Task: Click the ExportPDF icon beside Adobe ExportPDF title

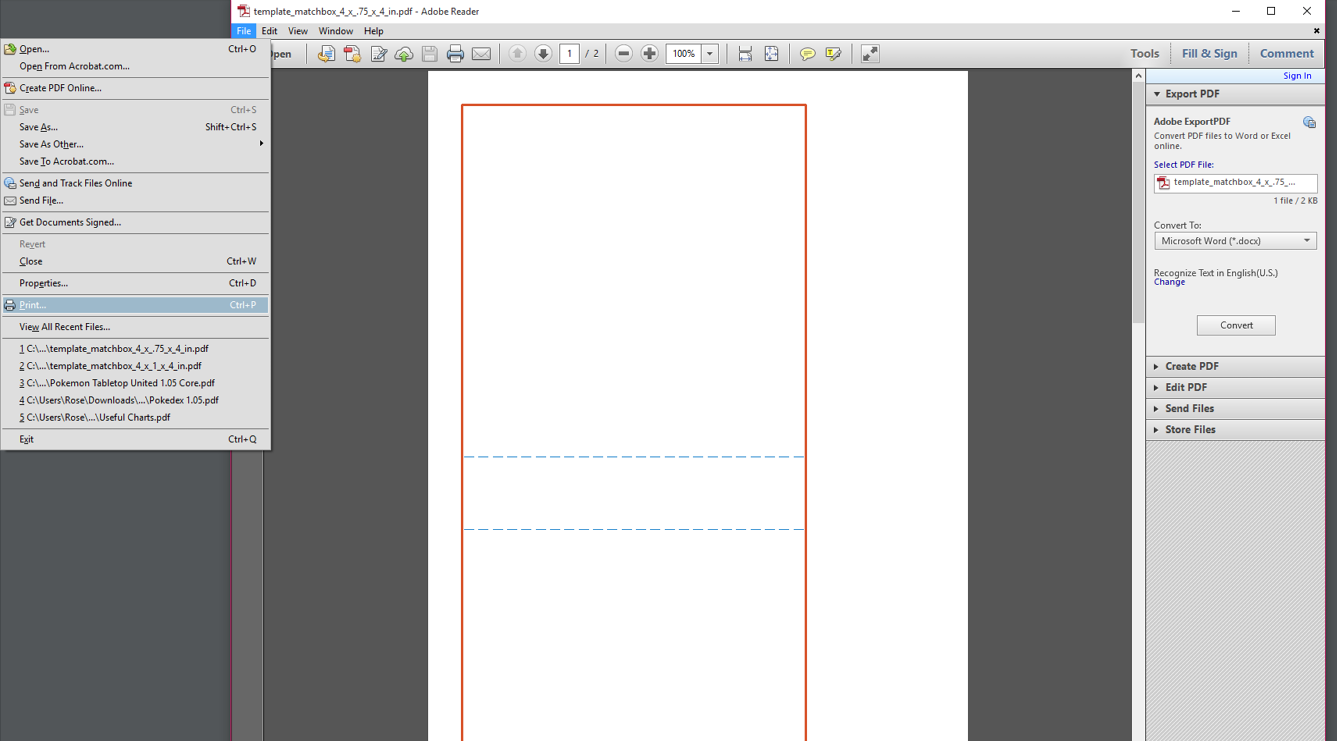Action: click(1309, 122)
